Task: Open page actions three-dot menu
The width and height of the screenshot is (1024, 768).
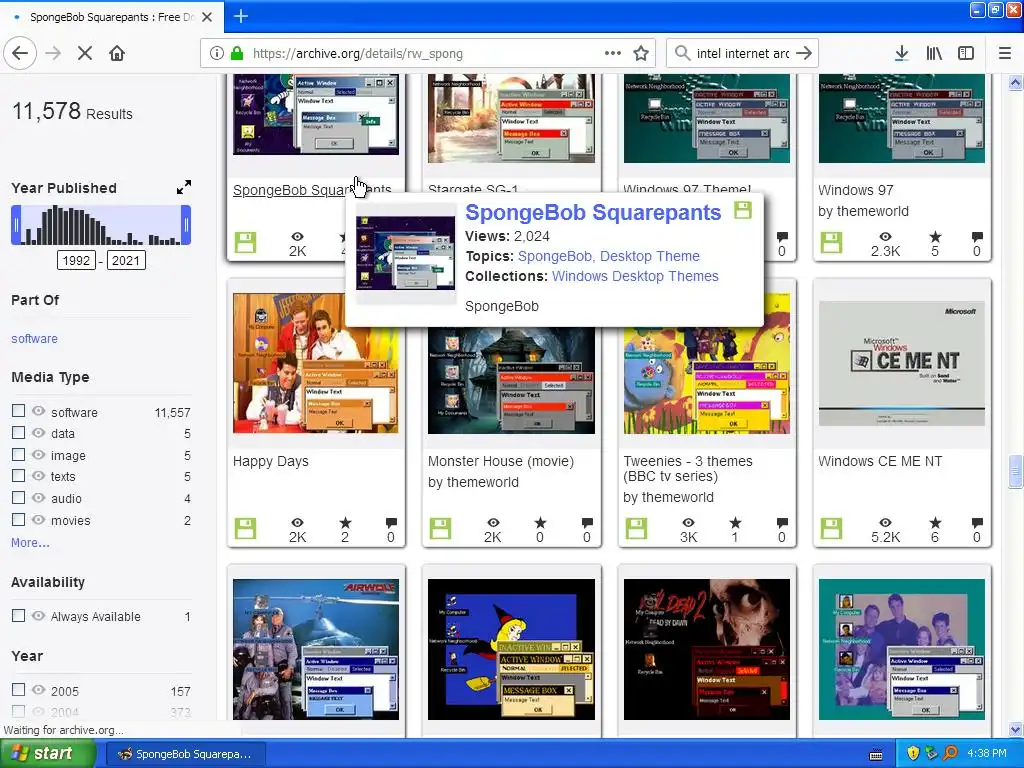Action: point(613,53)
